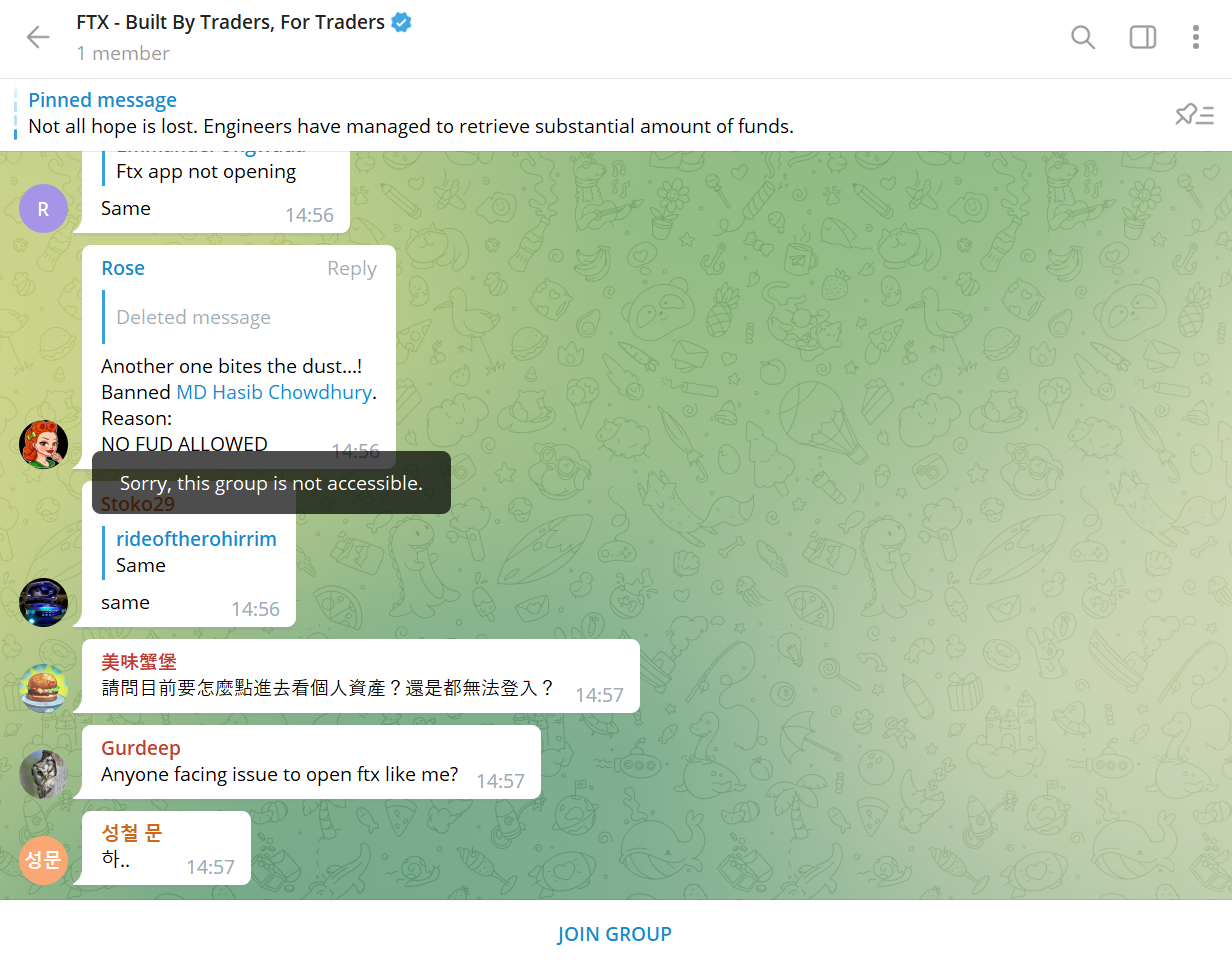Click Rose's red-haired avatar

coord(43,444)
